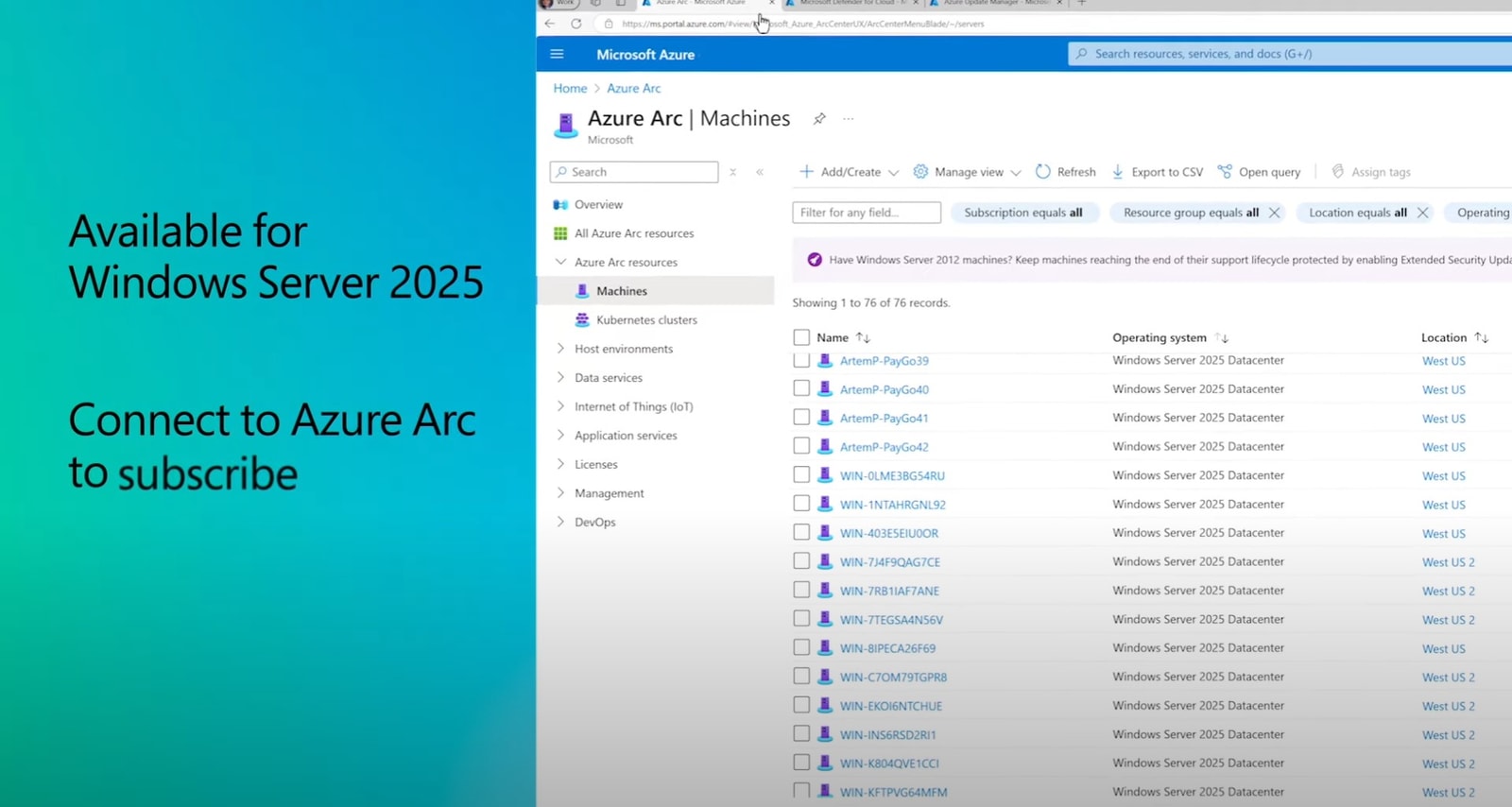Sort by Name column arrows

tap(863, 337)
